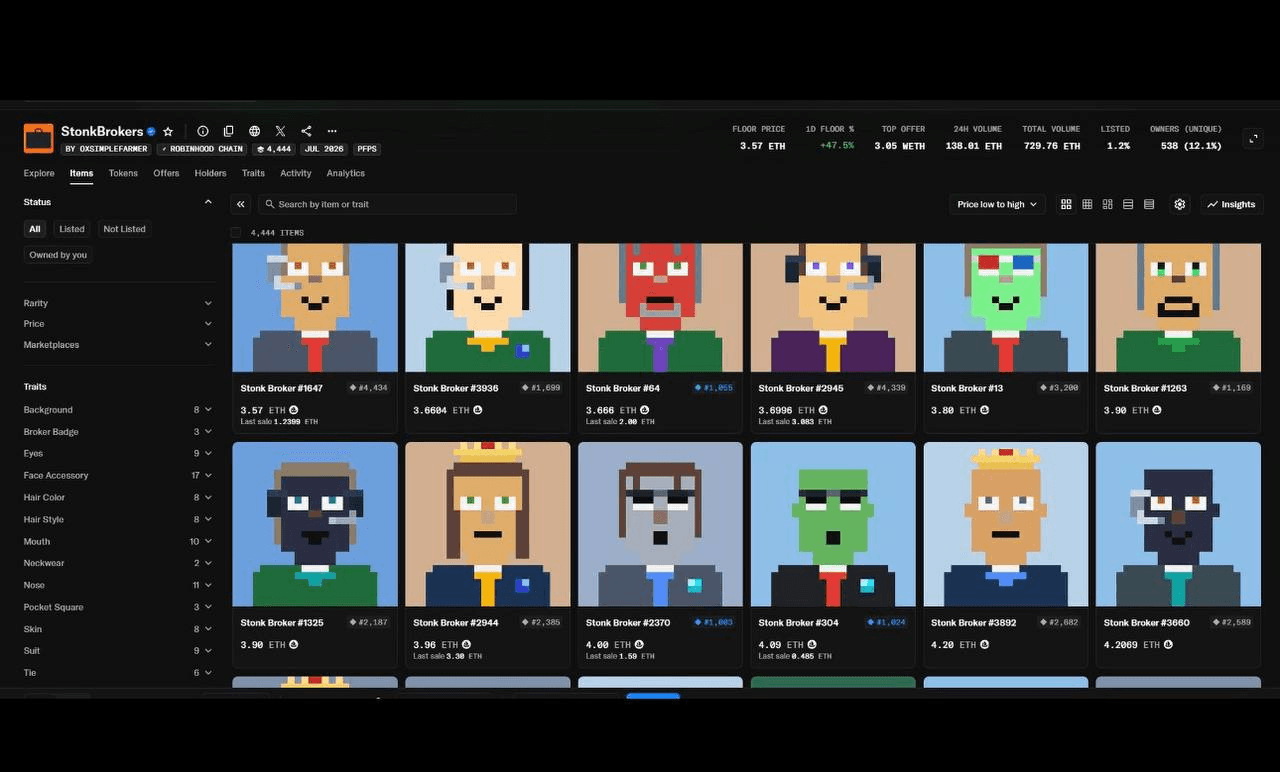Open the collection website globe icon
The height and width of the screenshot is (772, 1280).
(255, 131)
